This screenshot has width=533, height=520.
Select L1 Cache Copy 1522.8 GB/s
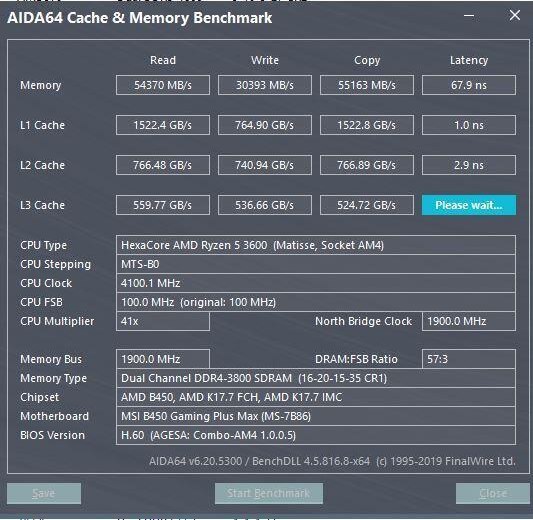367,125
